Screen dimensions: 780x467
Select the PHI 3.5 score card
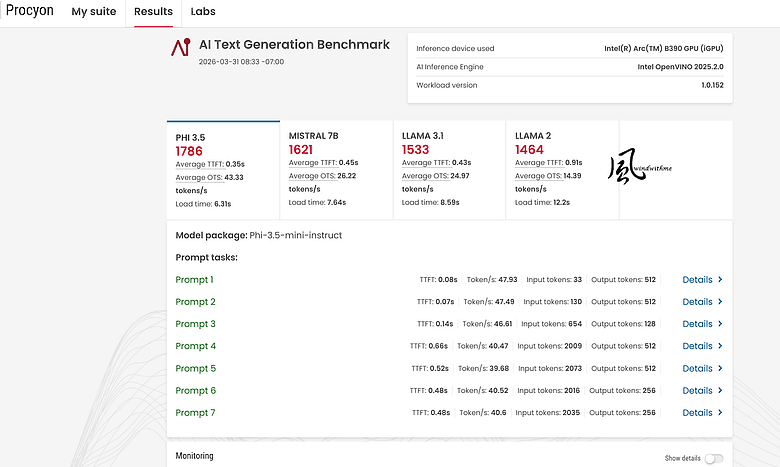pos(223,170)
